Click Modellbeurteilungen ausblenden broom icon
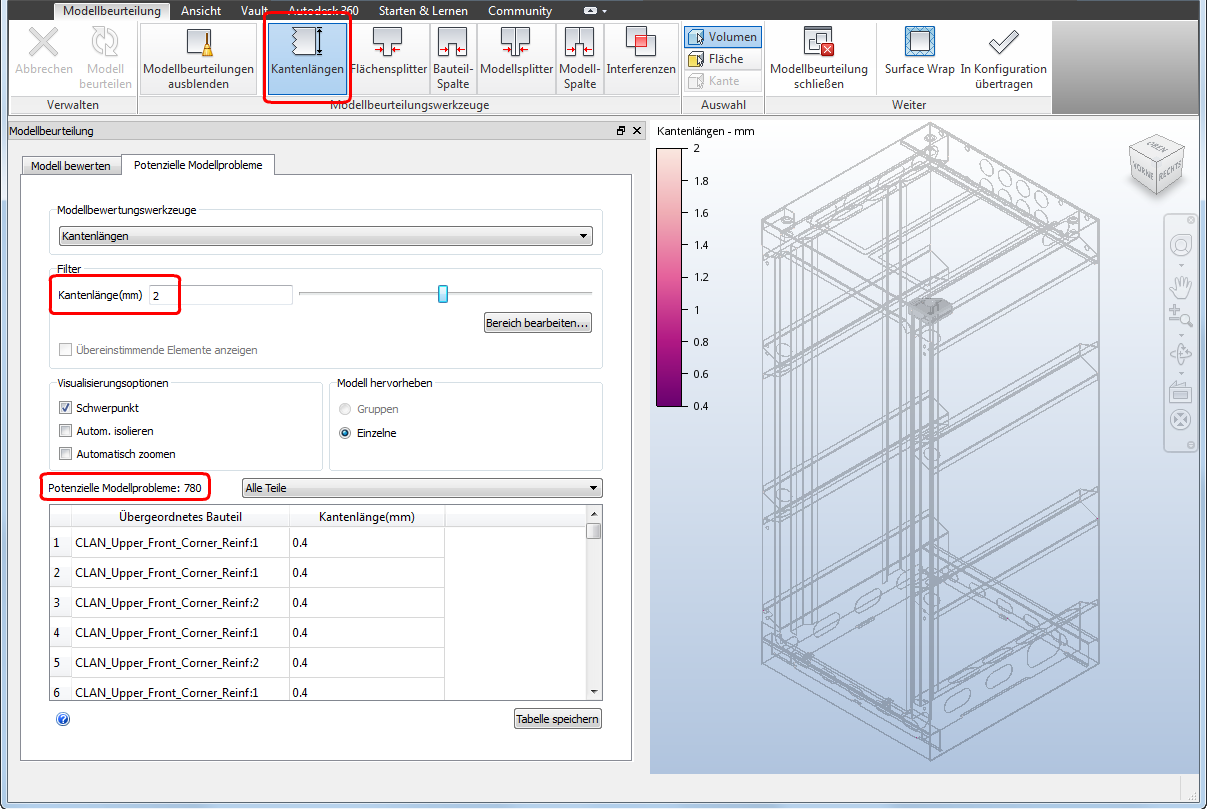Image resolution: width=1208 pixels, height=809 pixels. pyautogui.click(x=198, y=43)
